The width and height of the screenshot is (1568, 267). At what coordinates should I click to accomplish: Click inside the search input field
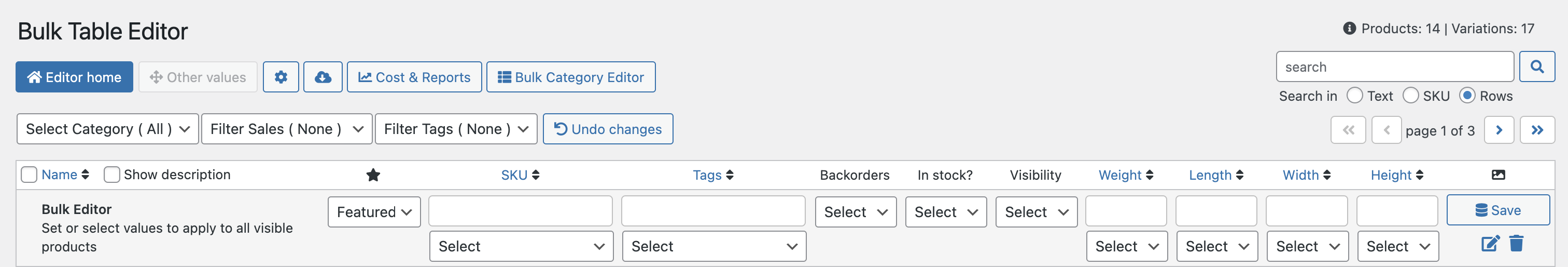1394,66
